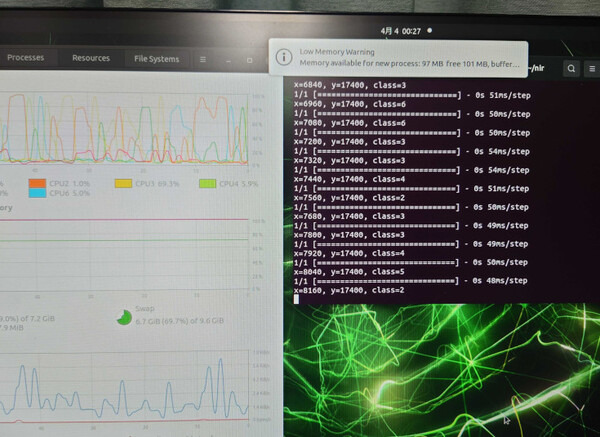This screenshot has height=437, width=600.
Task: Minimize the System Monitor window
Action: (x=227, y=60)
